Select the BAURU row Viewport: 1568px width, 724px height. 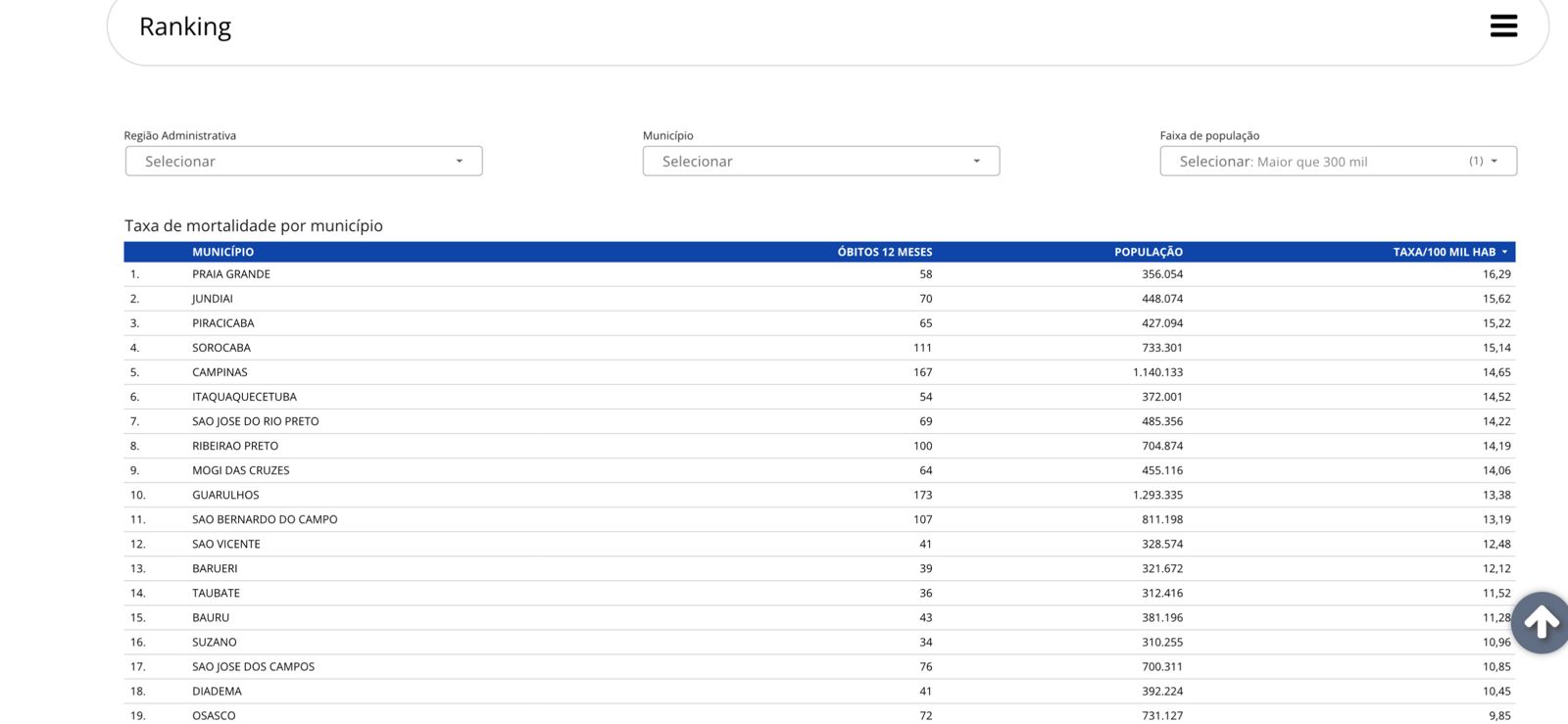click(x=819, y=617)
